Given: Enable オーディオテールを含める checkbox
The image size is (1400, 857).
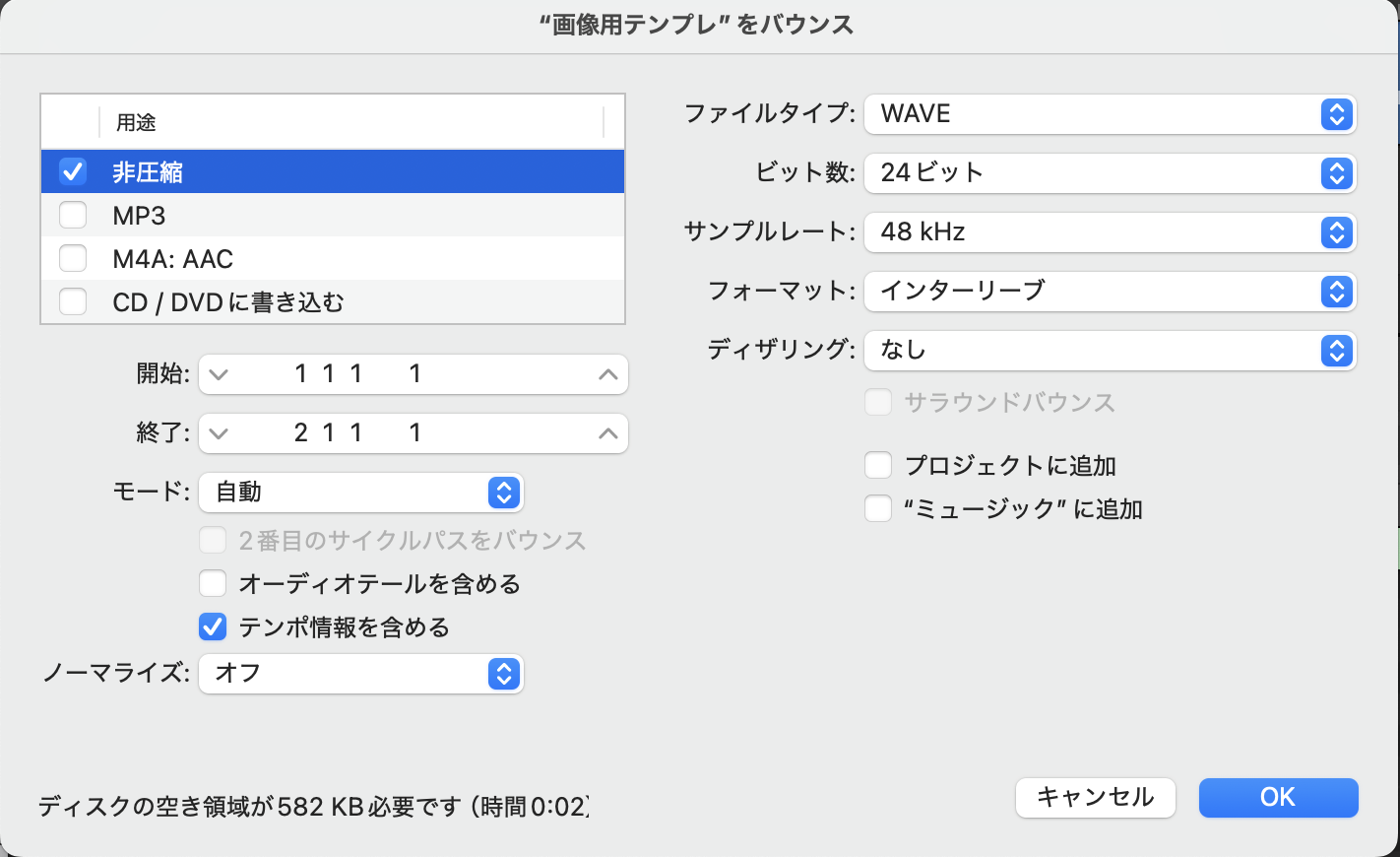Looking at the screenshot, I should coord(213,583).
